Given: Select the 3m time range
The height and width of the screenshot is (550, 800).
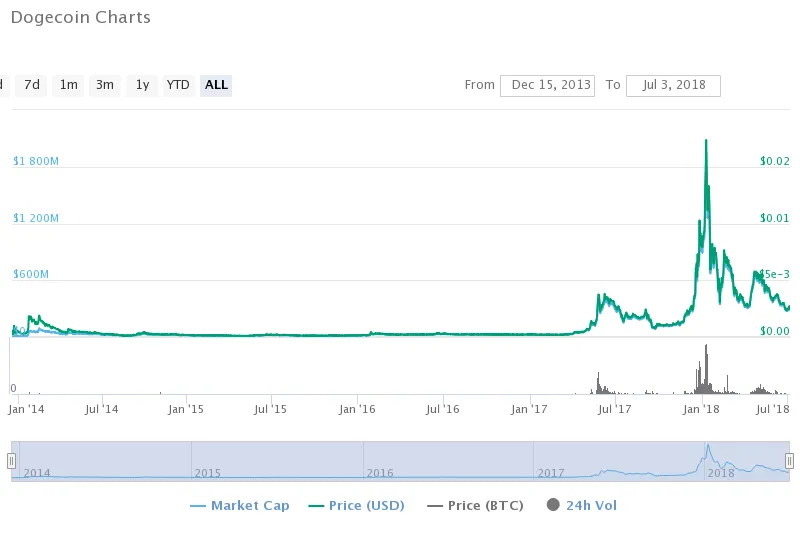Looking at the screenshot, I should [x=105, y=85].
